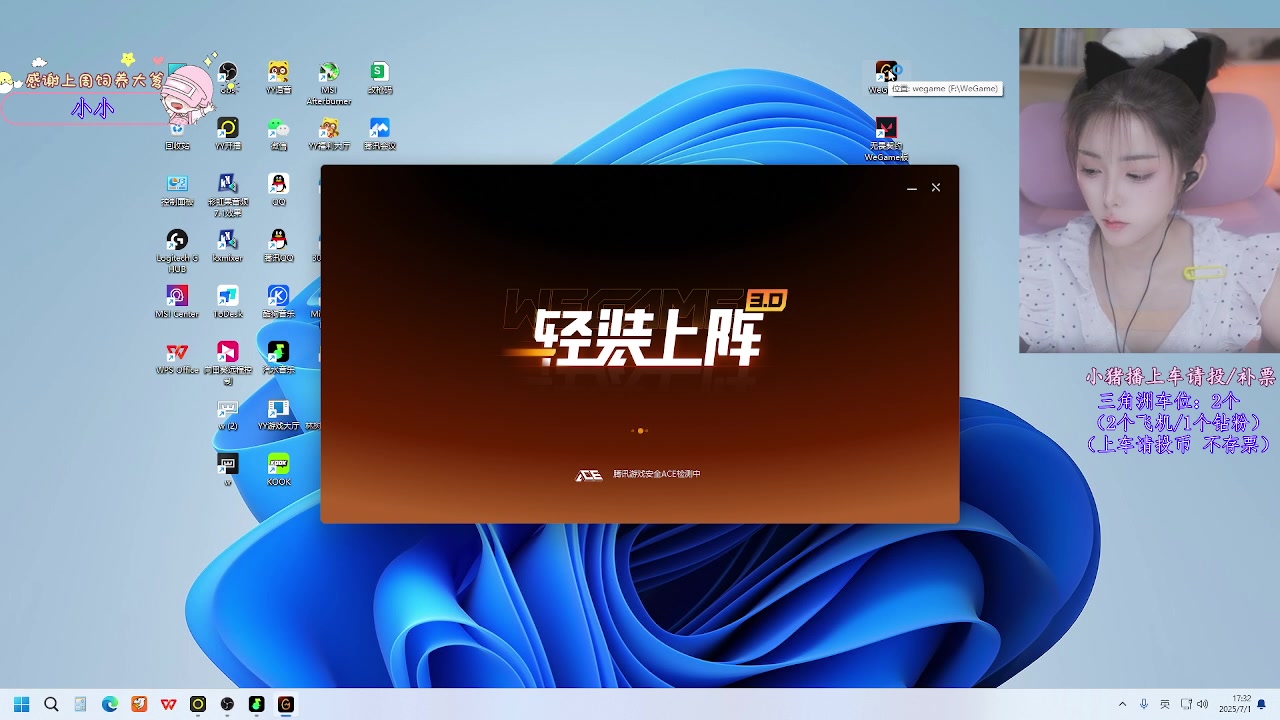Show hidden system tray icons
This screenshot has width=1280, height=720.
[1122, 704]
